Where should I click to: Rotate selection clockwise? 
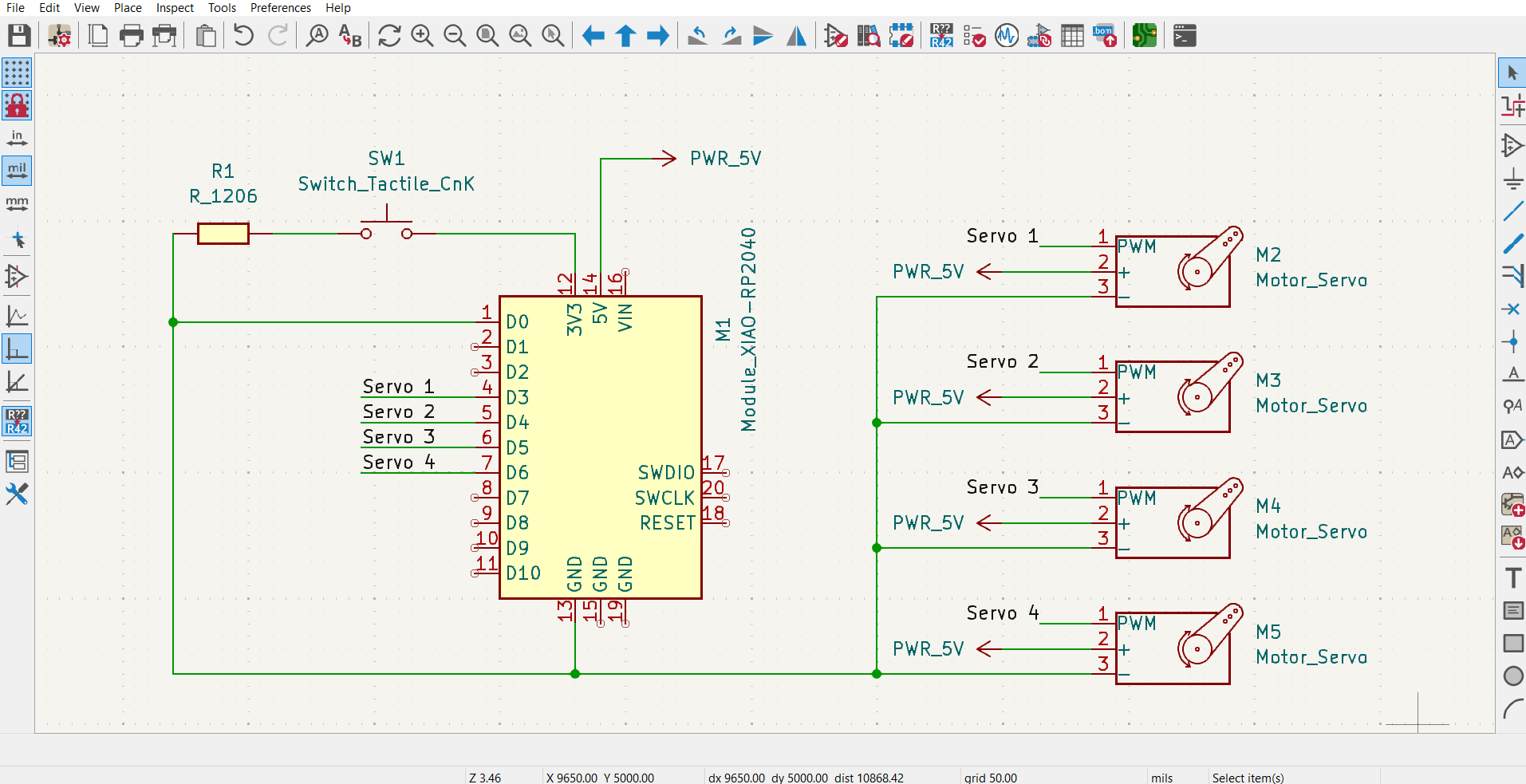[731, 36]
